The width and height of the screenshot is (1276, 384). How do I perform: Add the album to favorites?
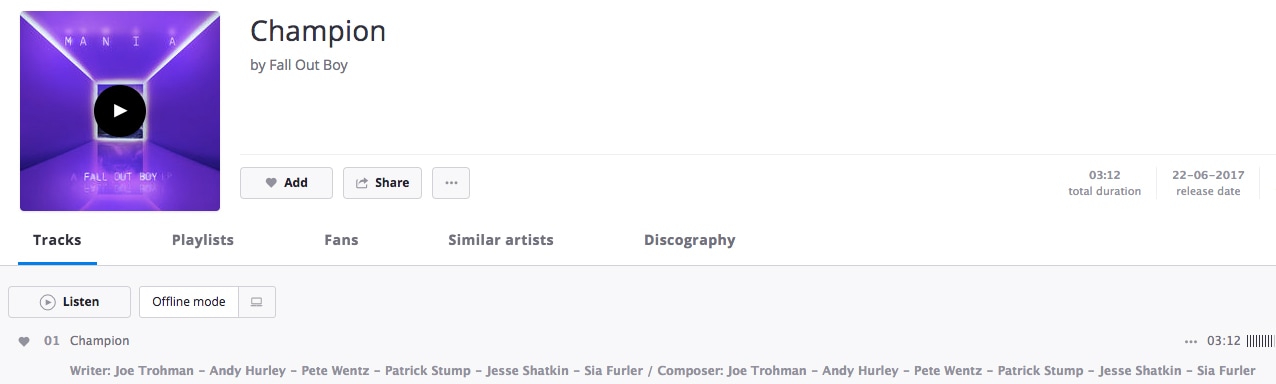coord(286,183)
